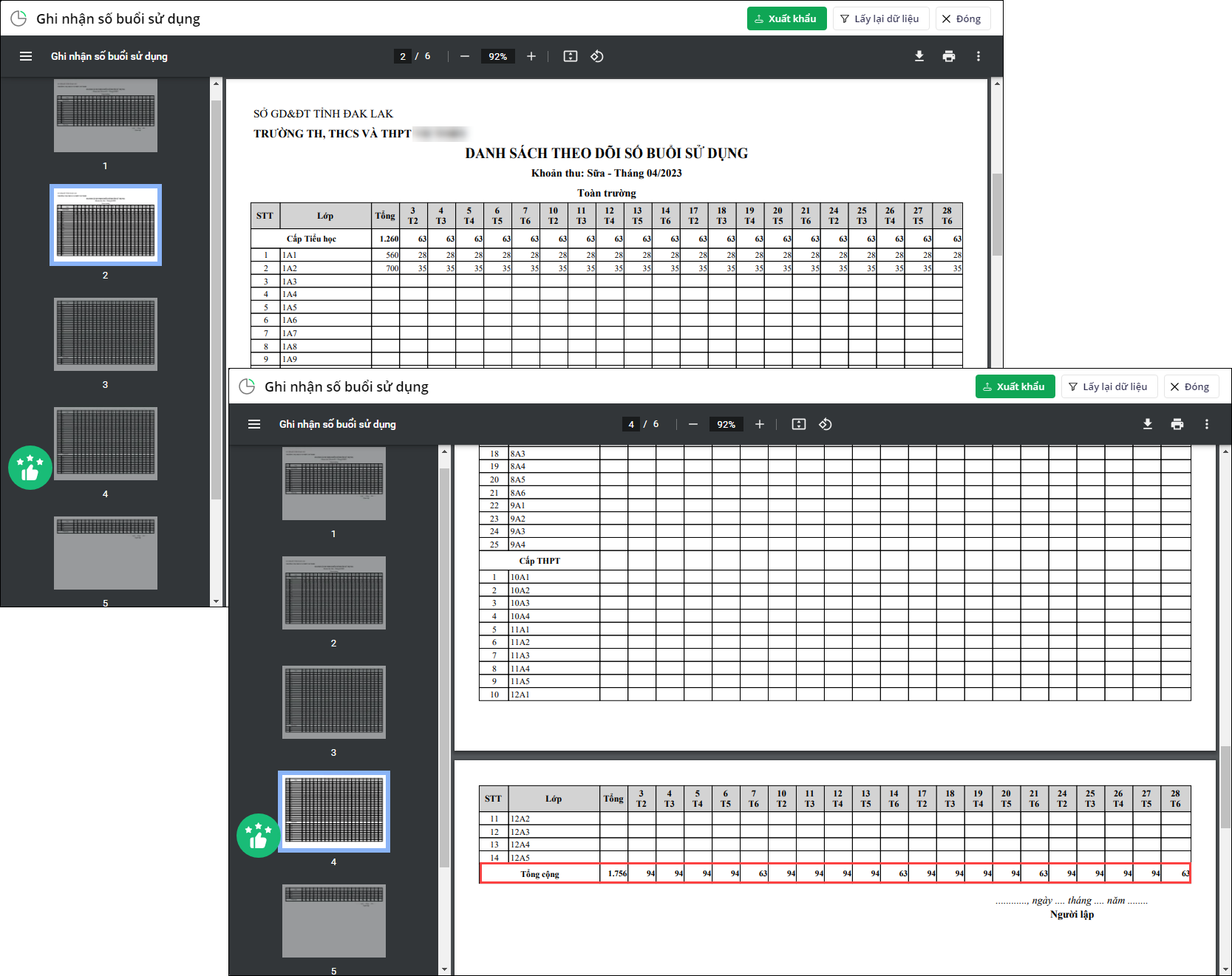Print the document from the lower viewer toolbar
The width and height of the screenshot is (1232, 976).
pyautogui.click(x=1177, y=424)
